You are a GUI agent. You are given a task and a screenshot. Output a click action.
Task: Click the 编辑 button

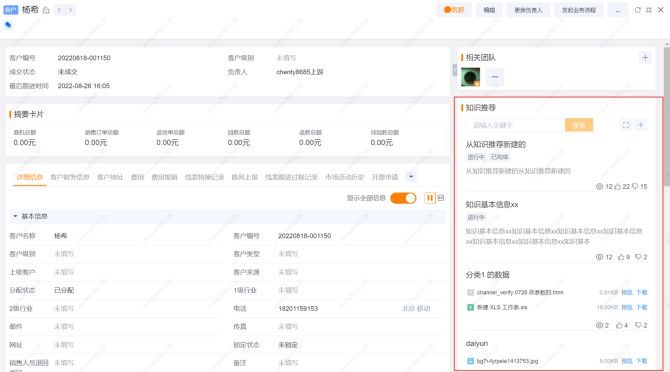tap(489, 10)
